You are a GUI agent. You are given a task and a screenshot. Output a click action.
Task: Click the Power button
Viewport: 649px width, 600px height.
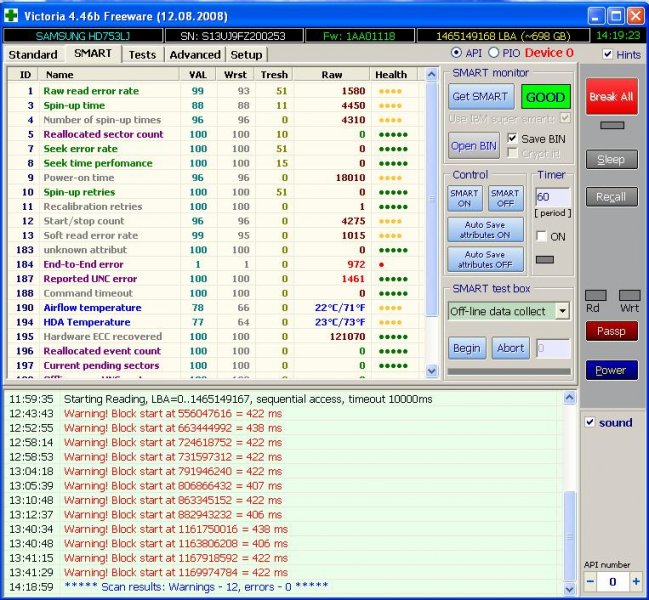click(611, 370)
